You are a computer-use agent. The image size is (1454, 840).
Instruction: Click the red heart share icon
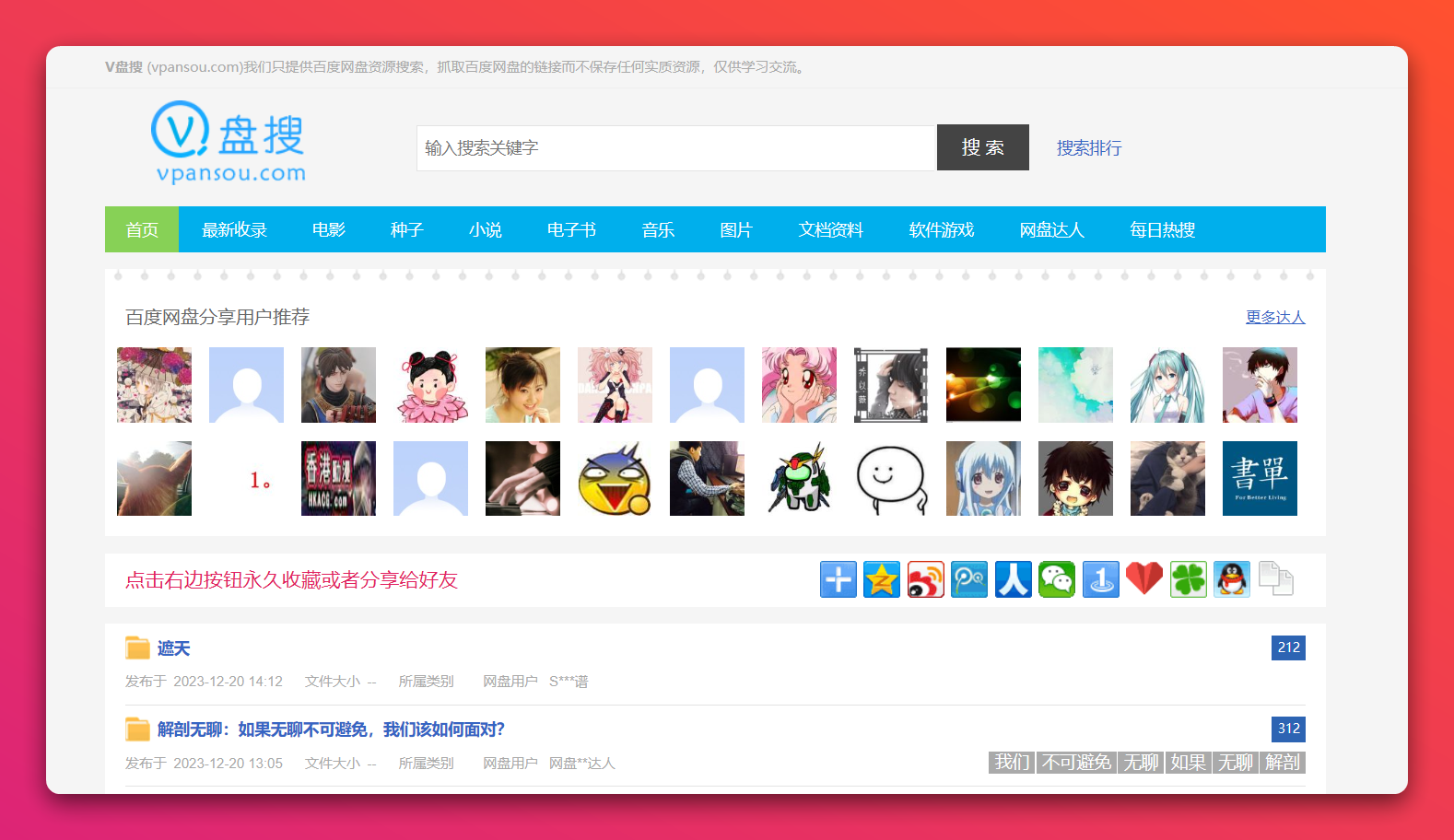click(1144, 580)
